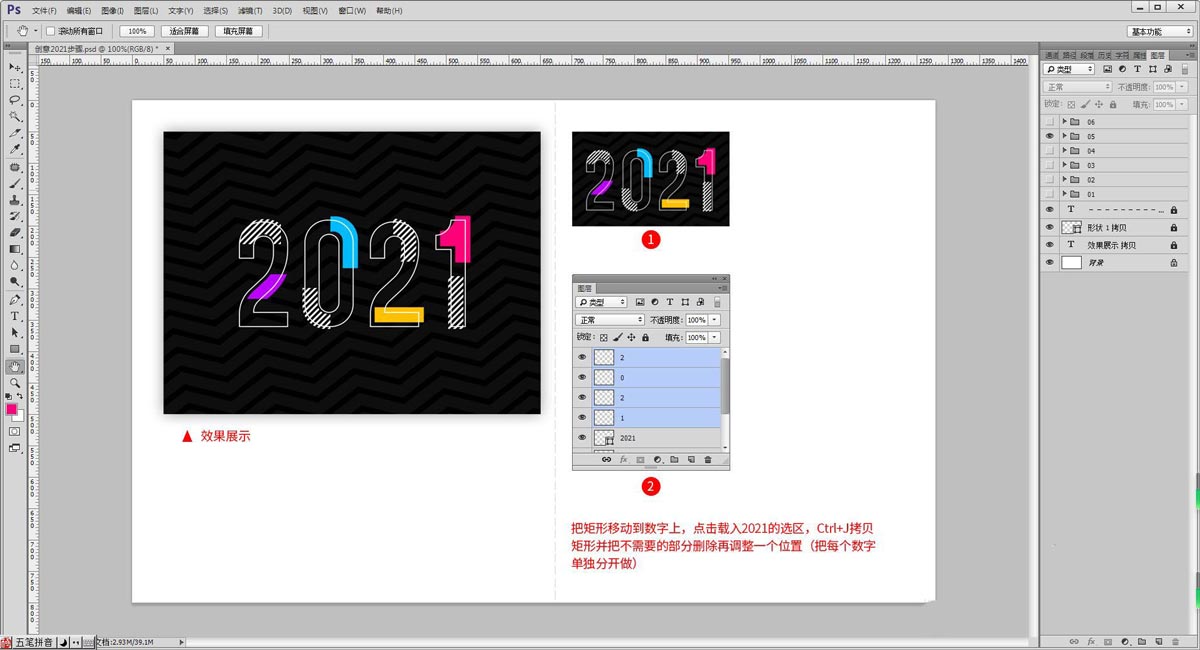Create a new layer icon
The image size is (1200, 650).
click(1159, 641)
